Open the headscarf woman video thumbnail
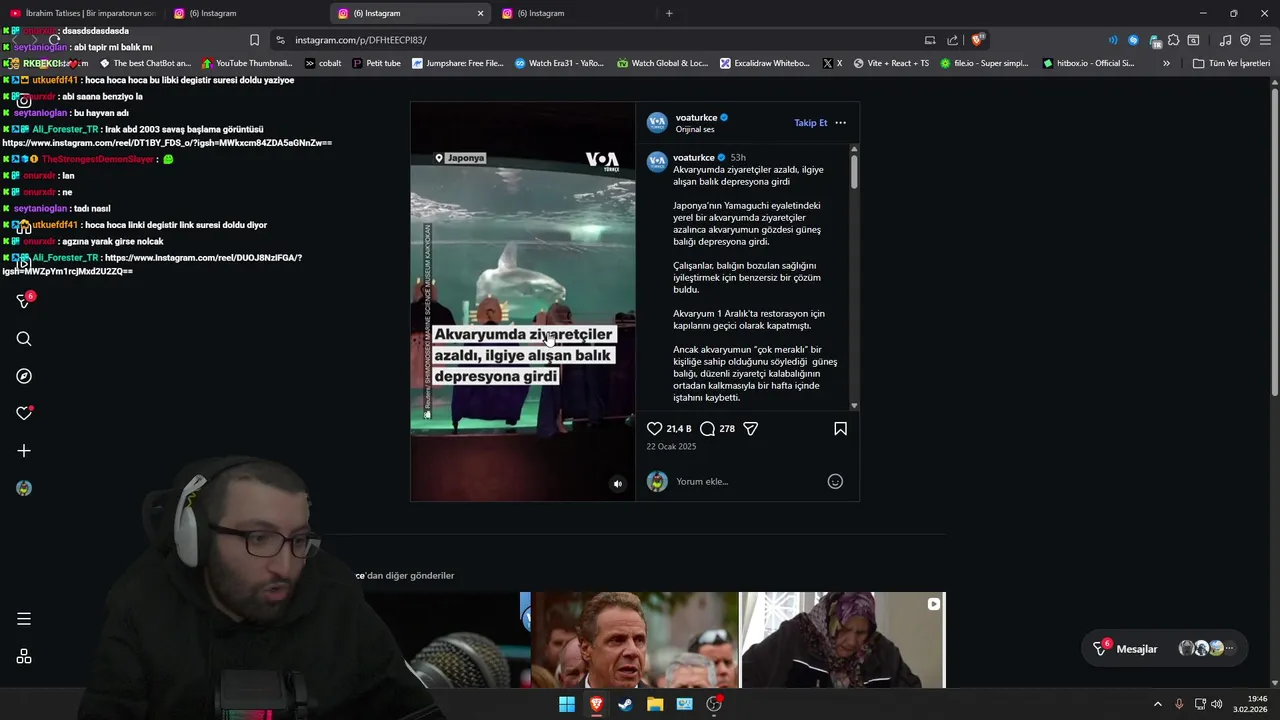 [843, 640]
